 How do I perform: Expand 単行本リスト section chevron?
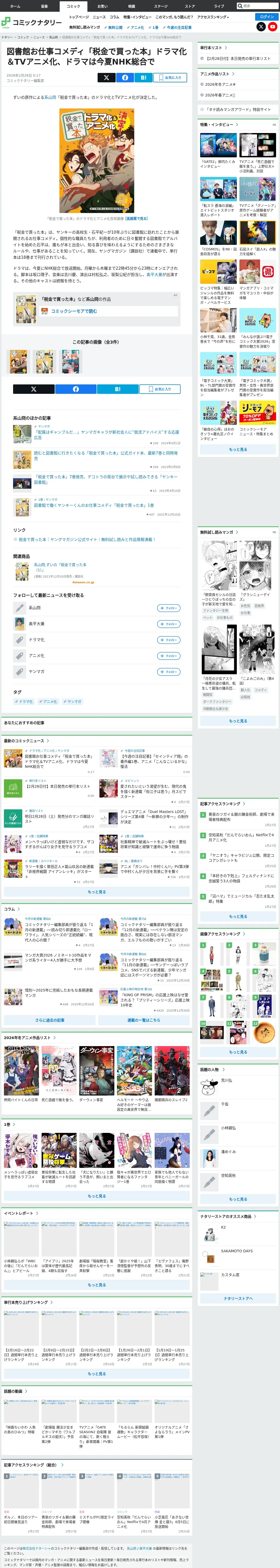tap(226, 48)
